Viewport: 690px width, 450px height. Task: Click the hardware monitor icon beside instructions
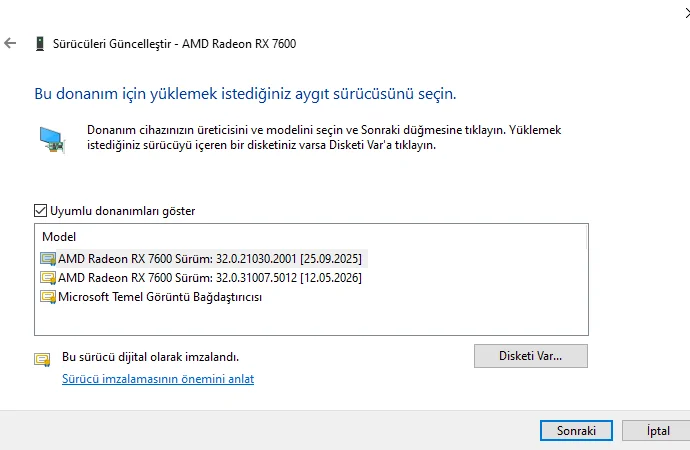(52, 140)
